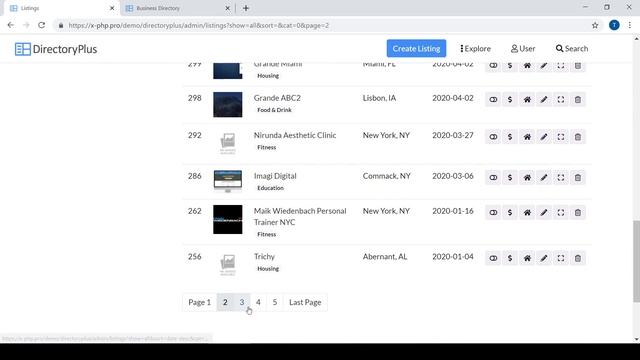
Task: Open Maik Wiedenbach listing thumbnail
Action: click(228, 220)
